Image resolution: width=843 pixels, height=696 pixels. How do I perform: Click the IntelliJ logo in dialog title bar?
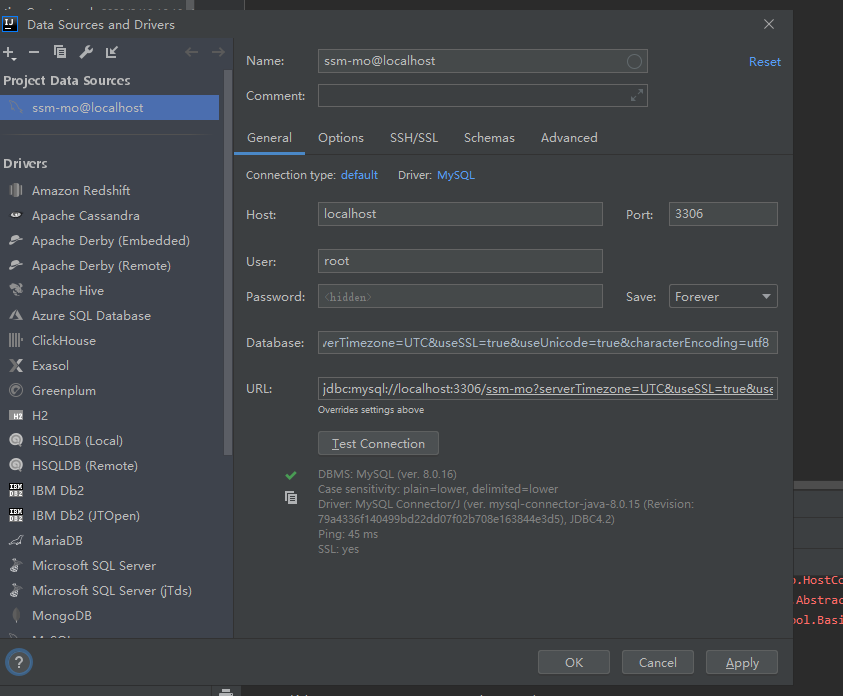point(10,24)
